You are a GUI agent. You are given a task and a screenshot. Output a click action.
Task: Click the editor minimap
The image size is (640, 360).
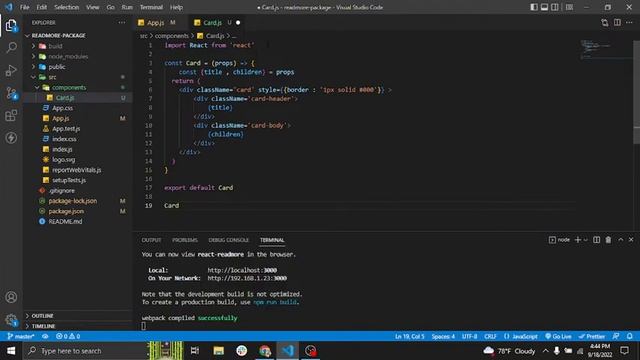coord(605,49)
